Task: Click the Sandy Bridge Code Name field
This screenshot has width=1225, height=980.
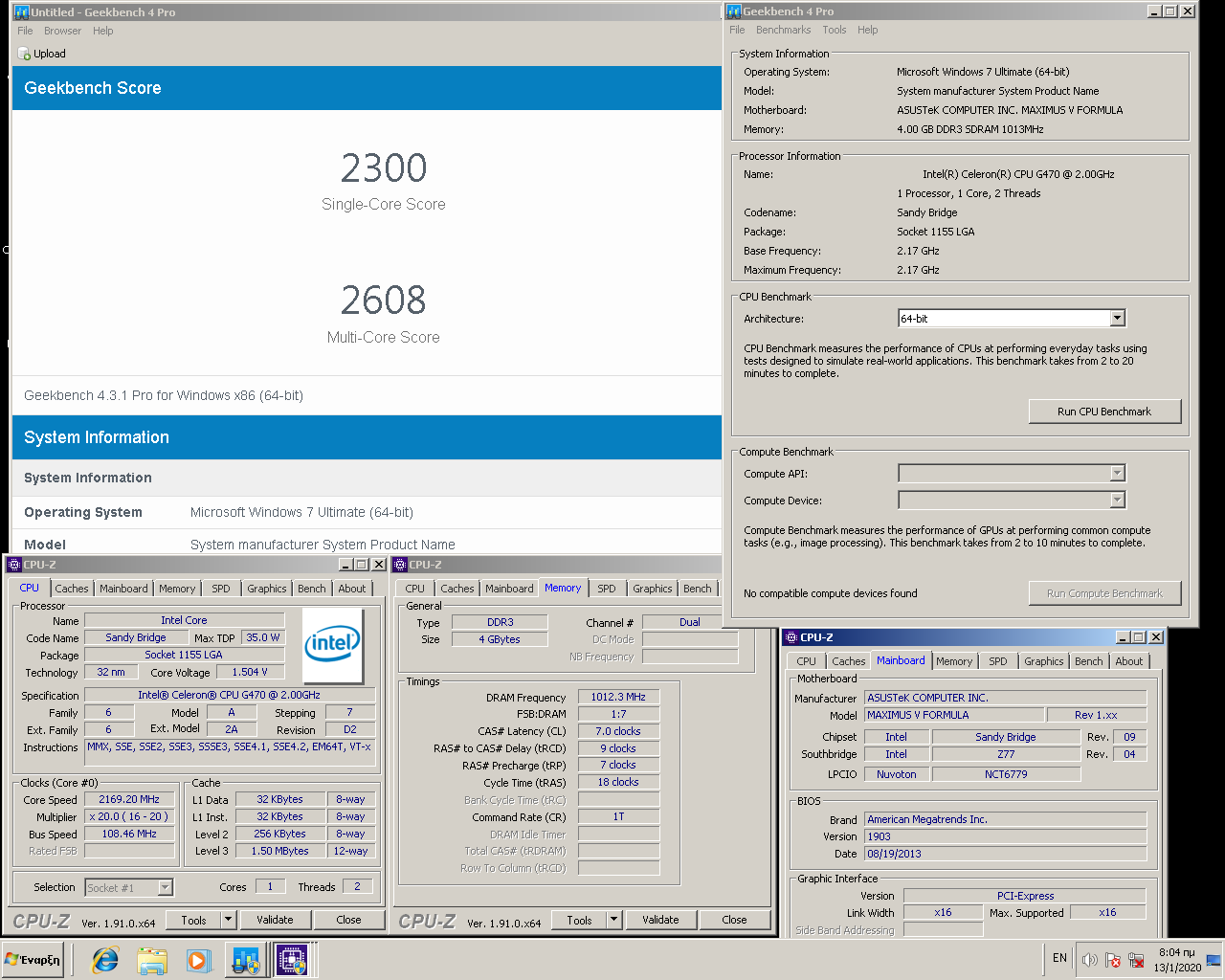Action: click(136, 637)
